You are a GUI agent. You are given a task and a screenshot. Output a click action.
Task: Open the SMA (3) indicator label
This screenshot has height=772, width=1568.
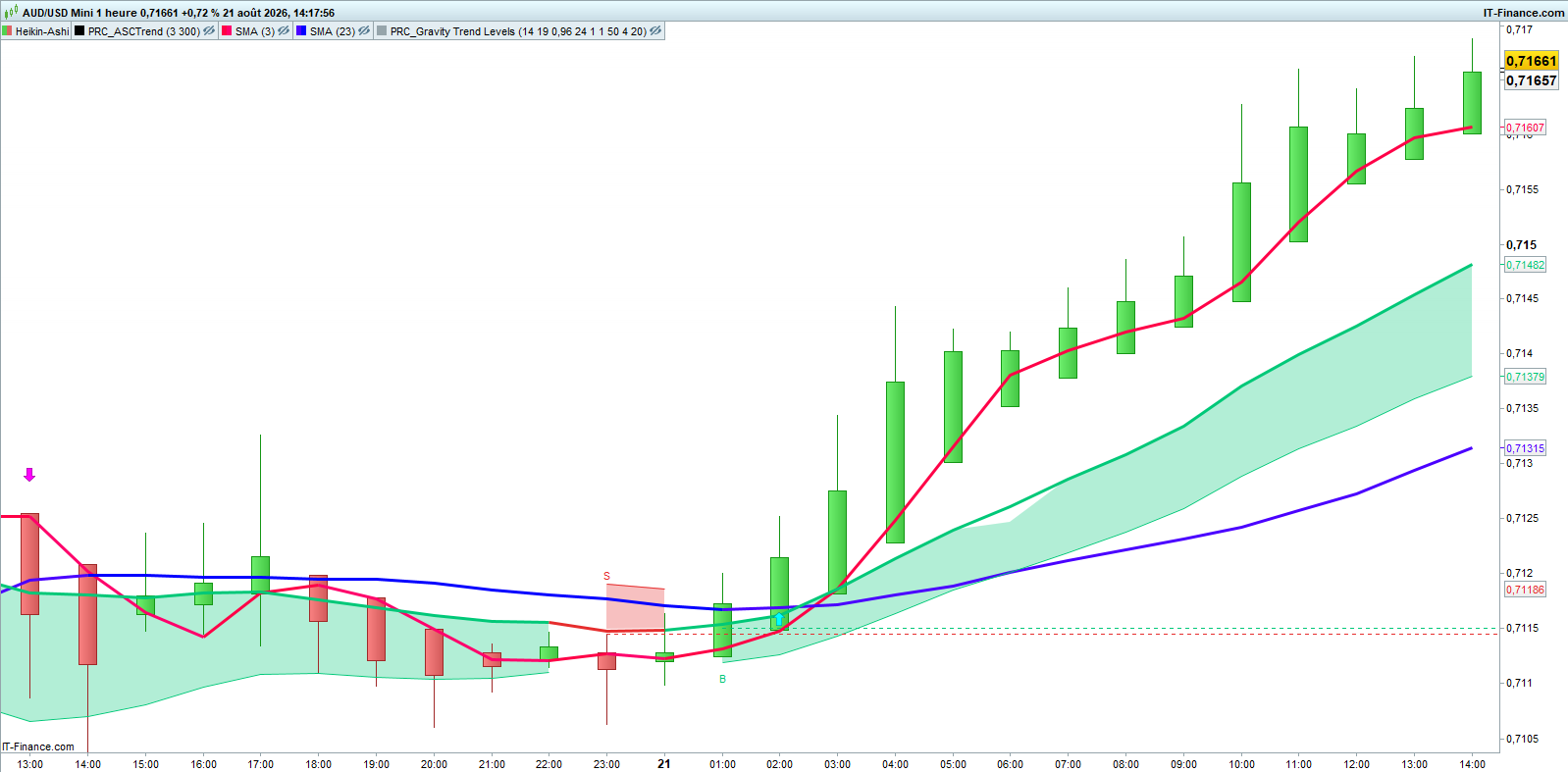(255, 31)
